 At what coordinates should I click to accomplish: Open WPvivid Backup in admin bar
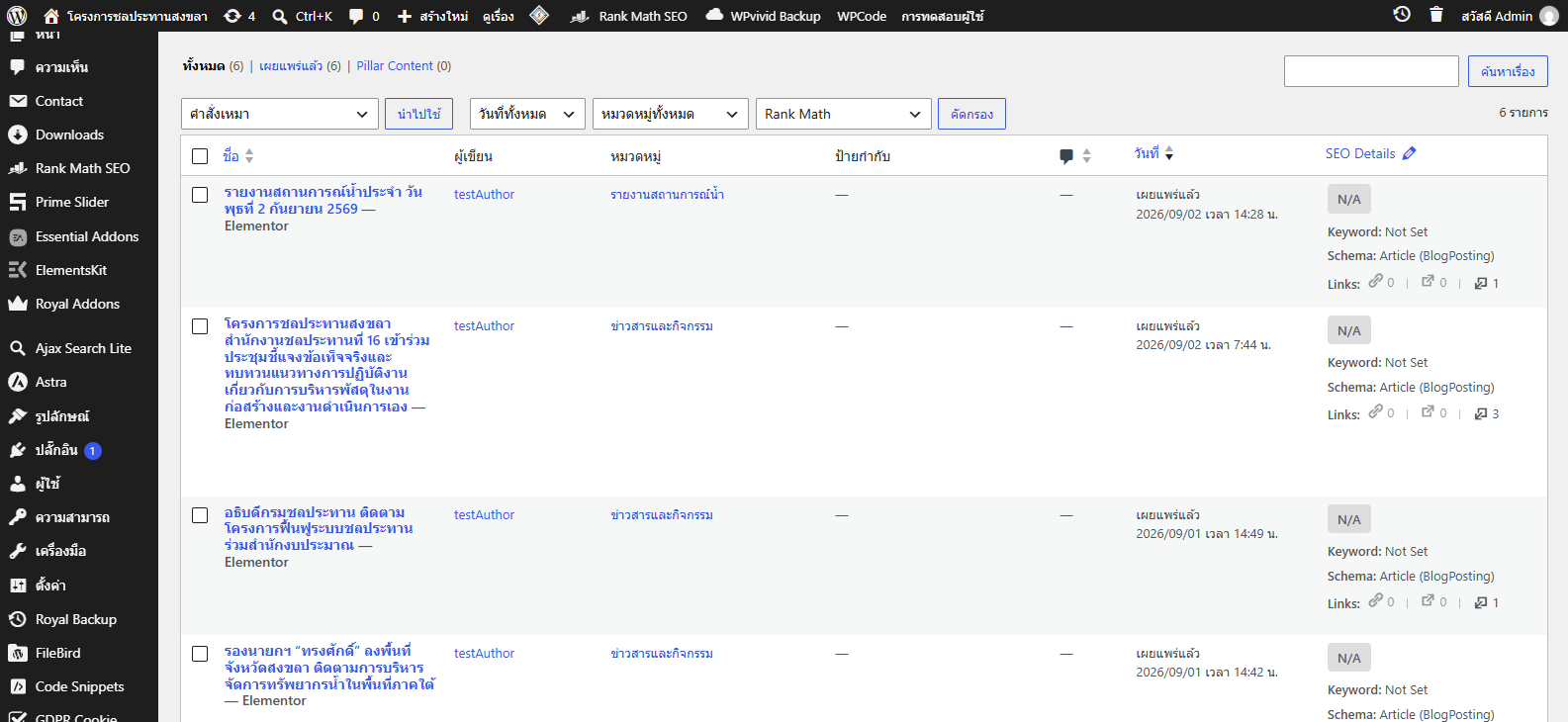(x=764, y=16)
